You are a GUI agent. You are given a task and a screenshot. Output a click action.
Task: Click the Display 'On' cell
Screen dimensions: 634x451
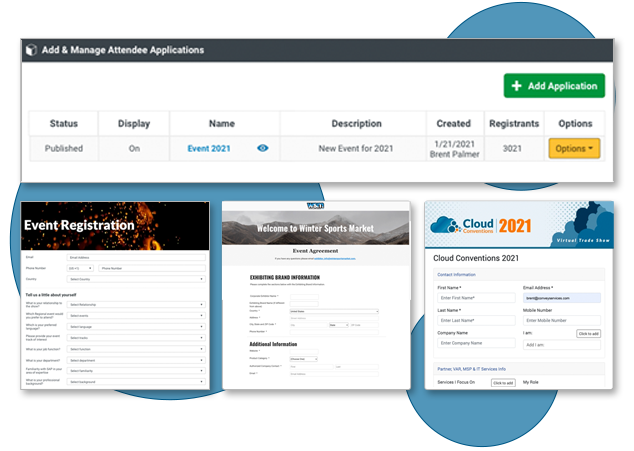[x=134, y=148]
